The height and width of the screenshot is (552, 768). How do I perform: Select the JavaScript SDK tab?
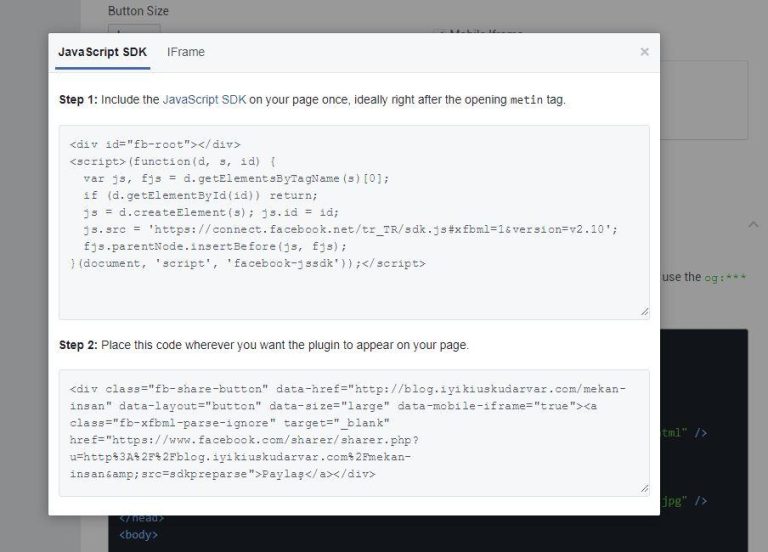click(x=103, y=52)
